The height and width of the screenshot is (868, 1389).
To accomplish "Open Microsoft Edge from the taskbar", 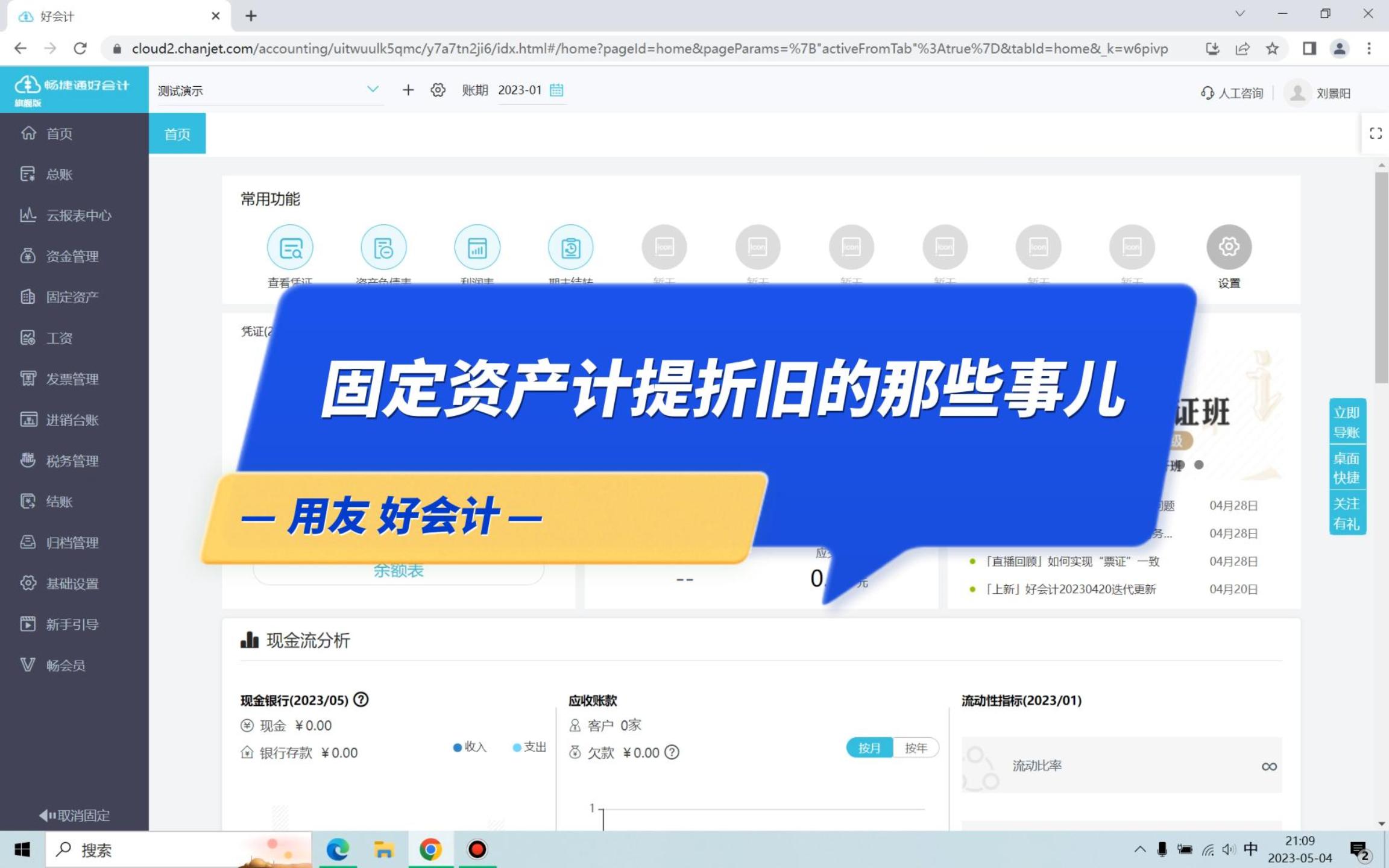I will (x=338, y=850).
